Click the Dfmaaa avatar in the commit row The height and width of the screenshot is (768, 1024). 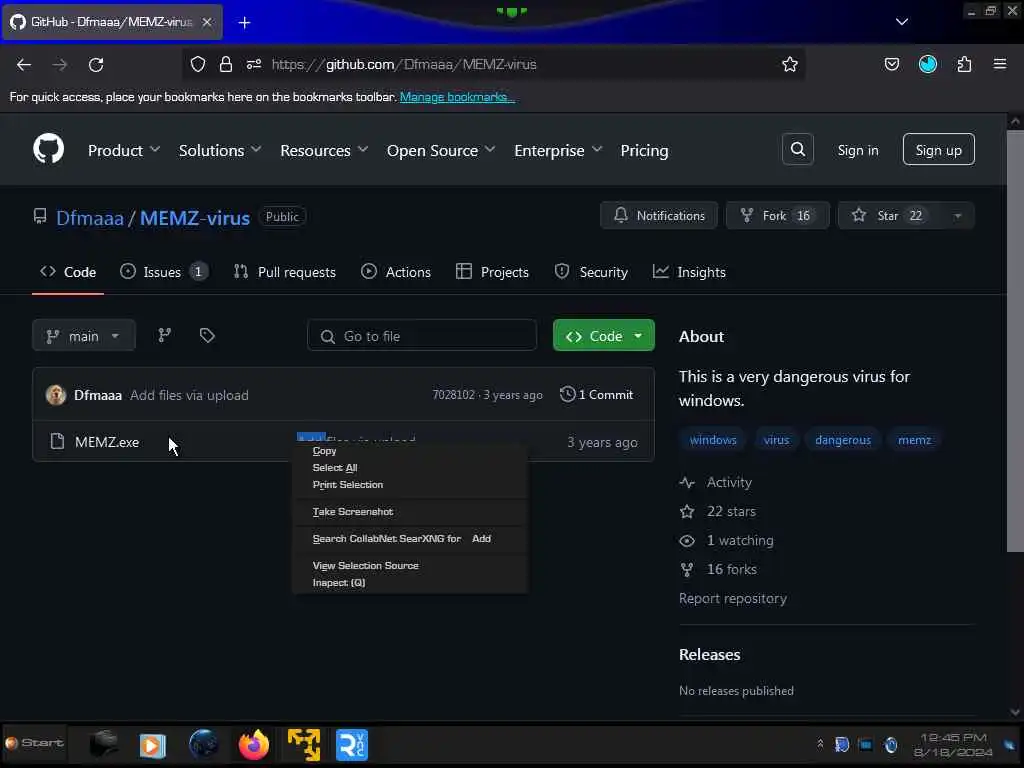pos(56,395)
